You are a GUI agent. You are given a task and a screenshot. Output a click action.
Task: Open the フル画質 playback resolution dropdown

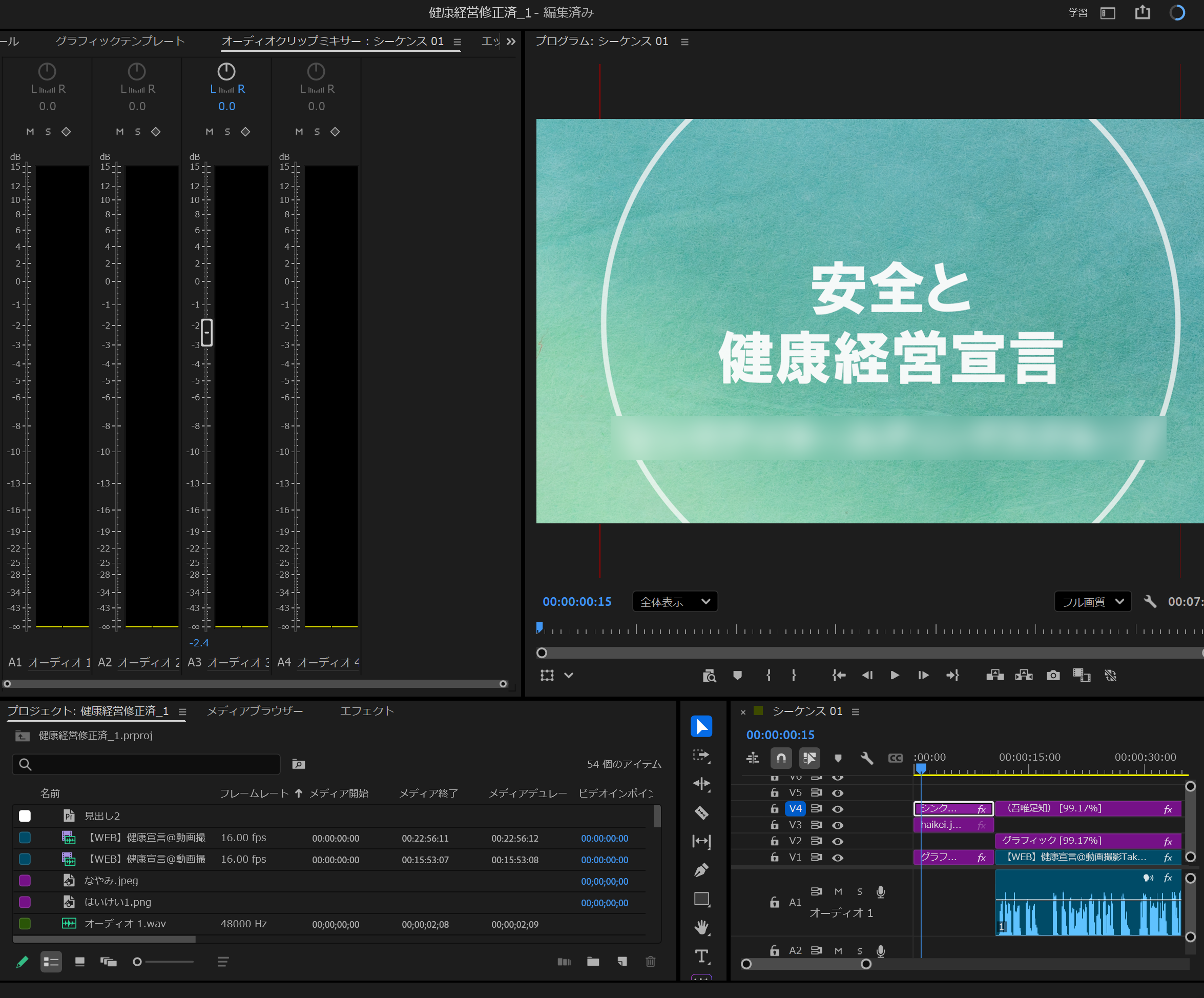pos(1092,602)
